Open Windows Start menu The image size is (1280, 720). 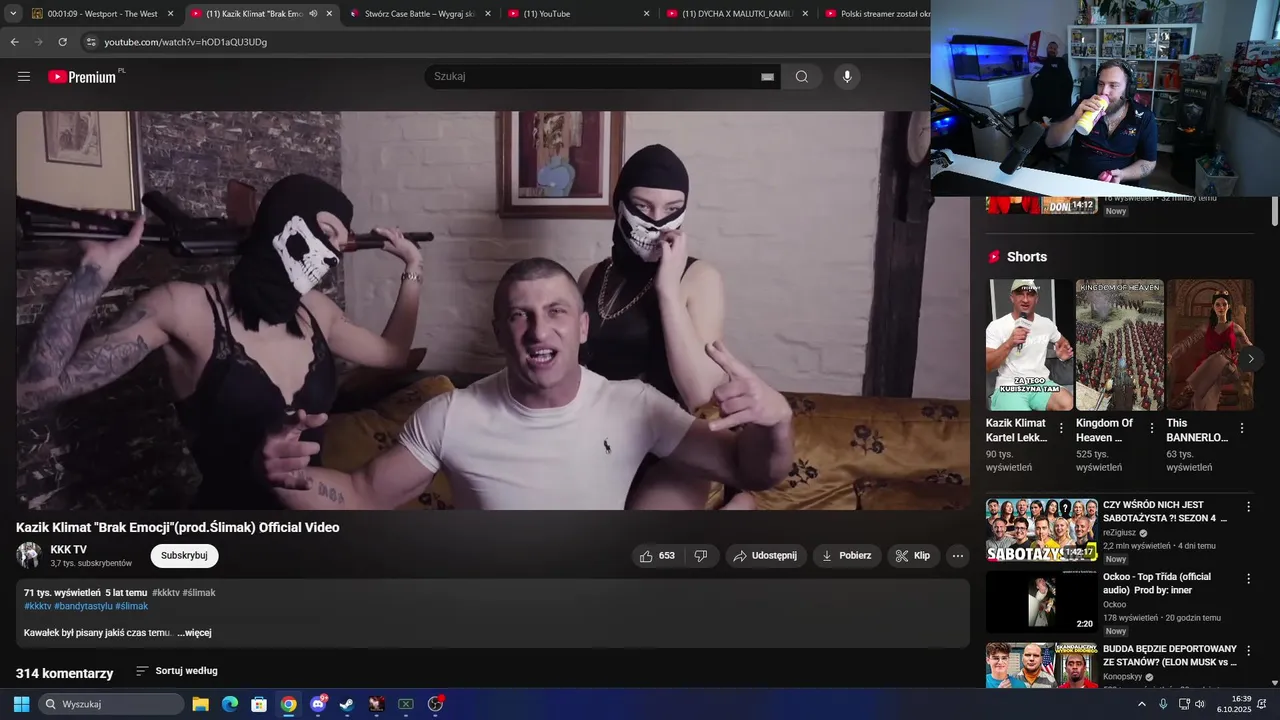(21, 704)
